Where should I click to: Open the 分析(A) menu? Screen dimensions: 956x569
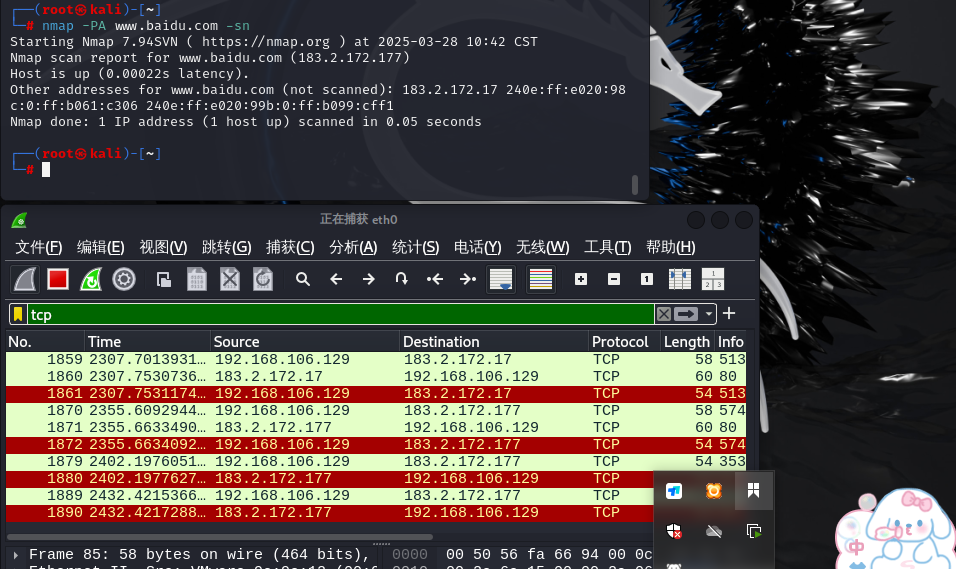(353, 247)
